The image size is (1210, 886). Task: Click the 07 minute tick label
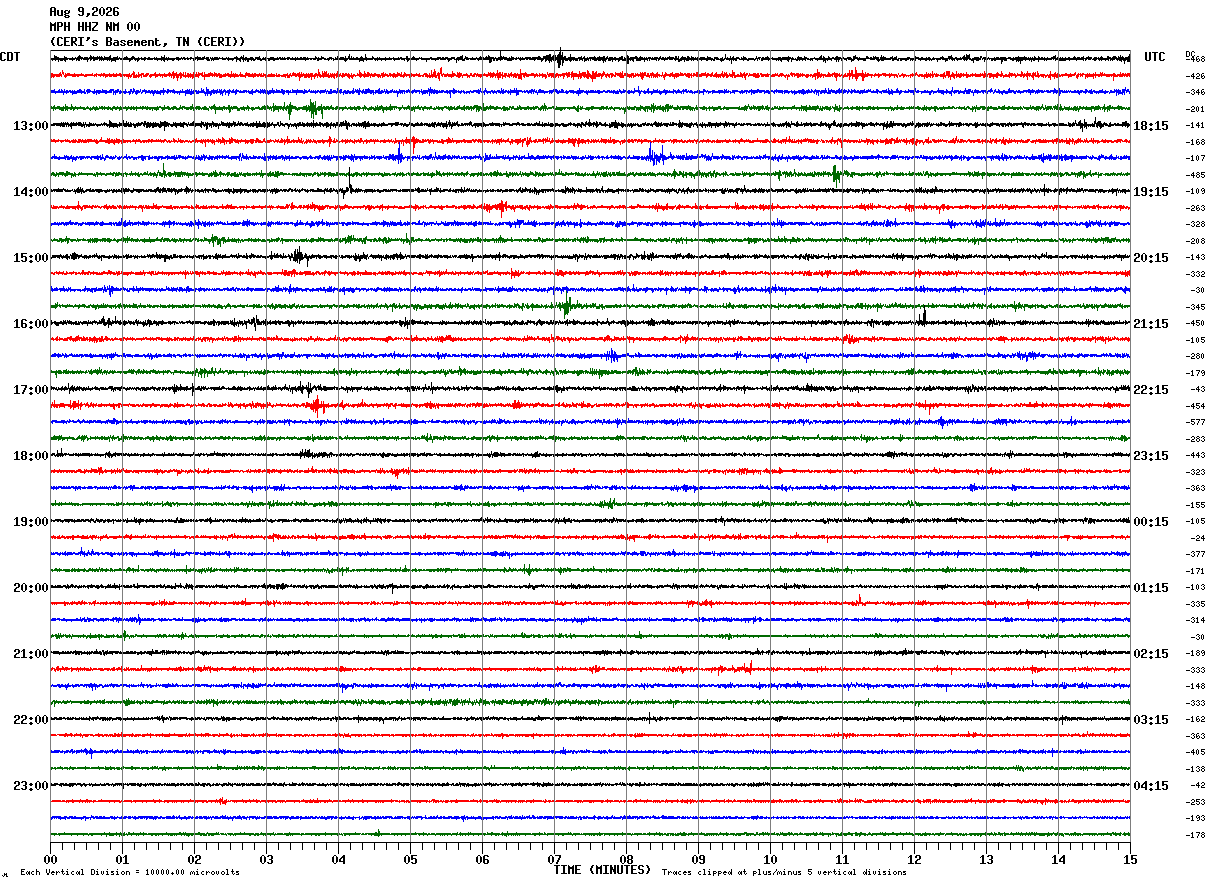pos(554,859)
